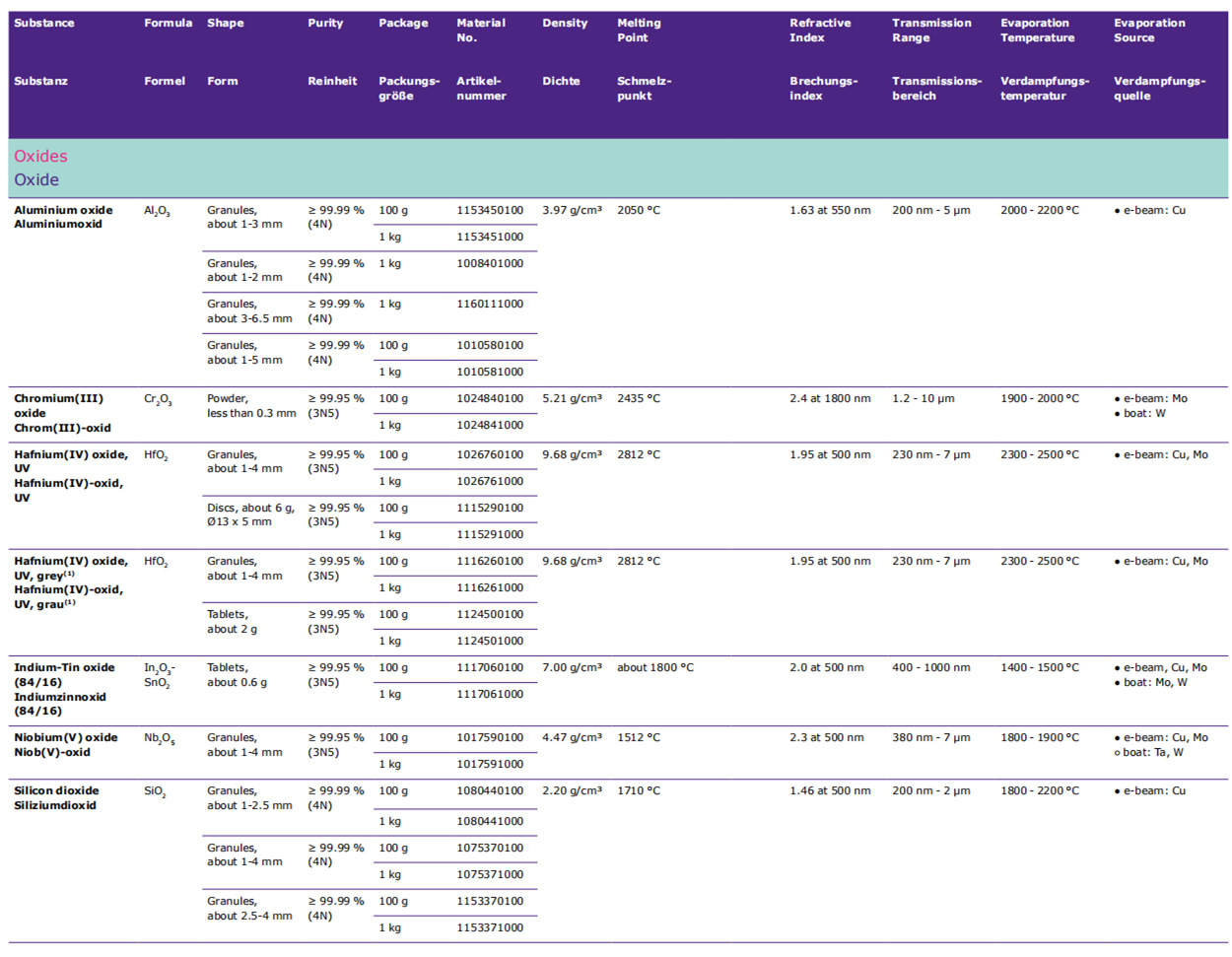Select the Silicon dioxide substance name

56,790
